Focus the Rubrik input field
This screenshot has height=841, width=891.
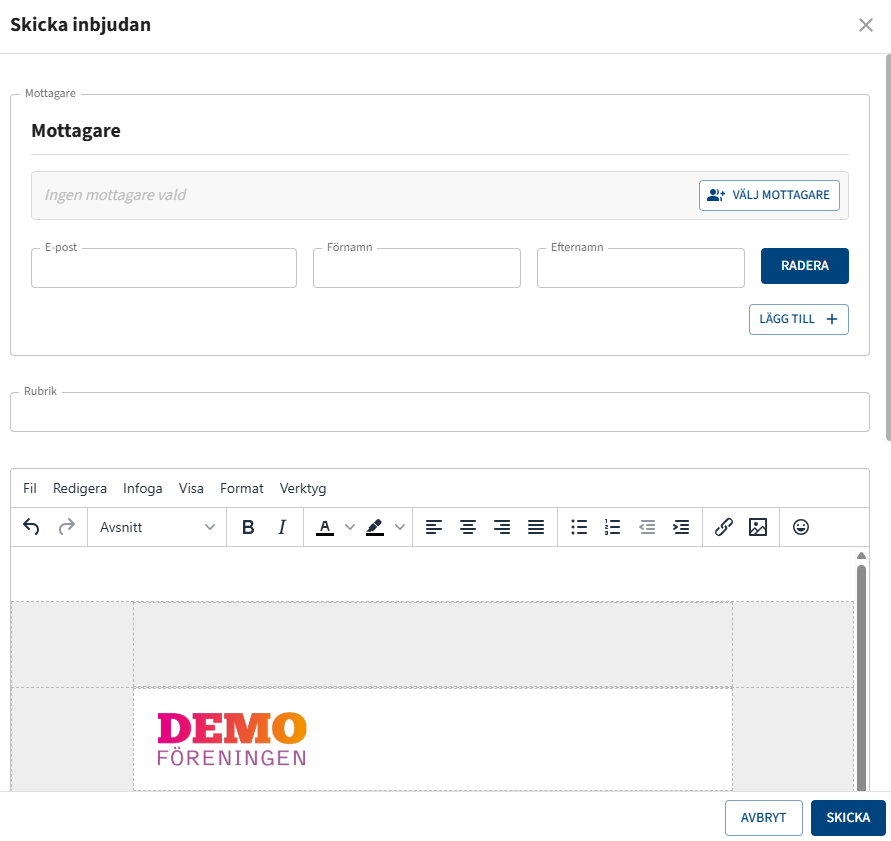tap(440, 412)
